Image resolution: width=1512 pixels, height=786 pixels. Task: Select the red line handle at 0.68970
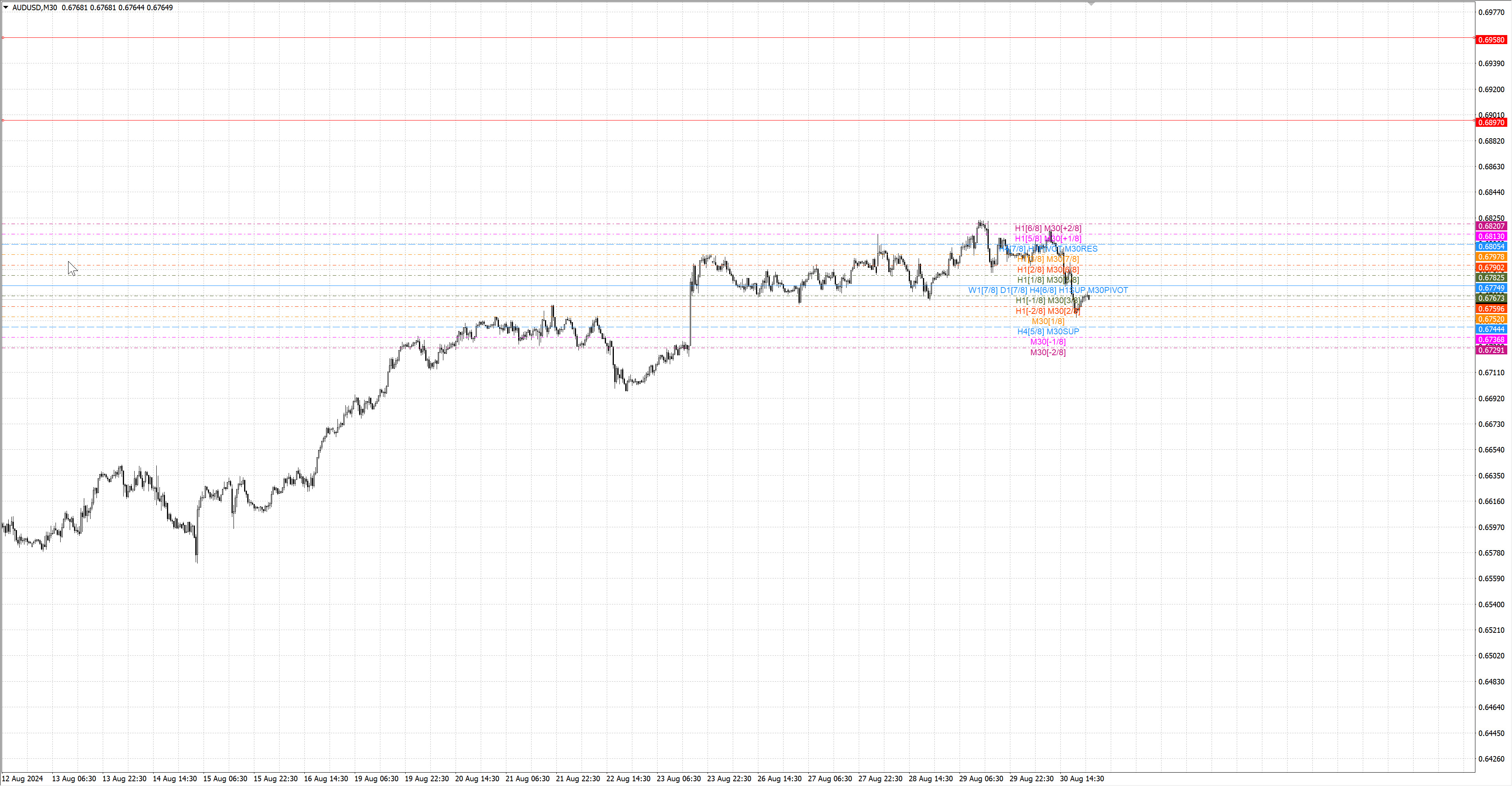point(3,120)
